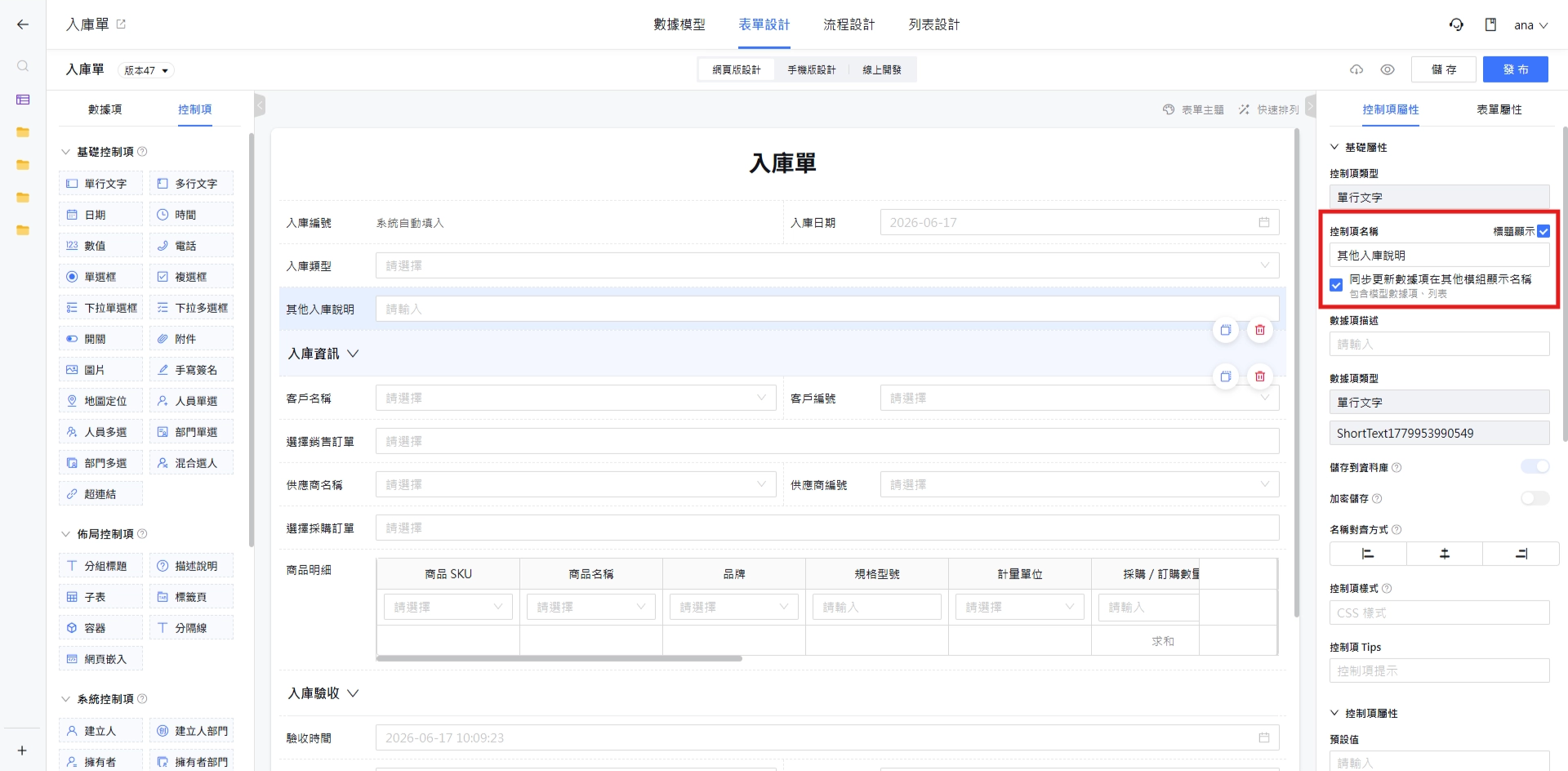Add 時間 control
Viewport: 1568px width, 771px height.
point(191,215)
